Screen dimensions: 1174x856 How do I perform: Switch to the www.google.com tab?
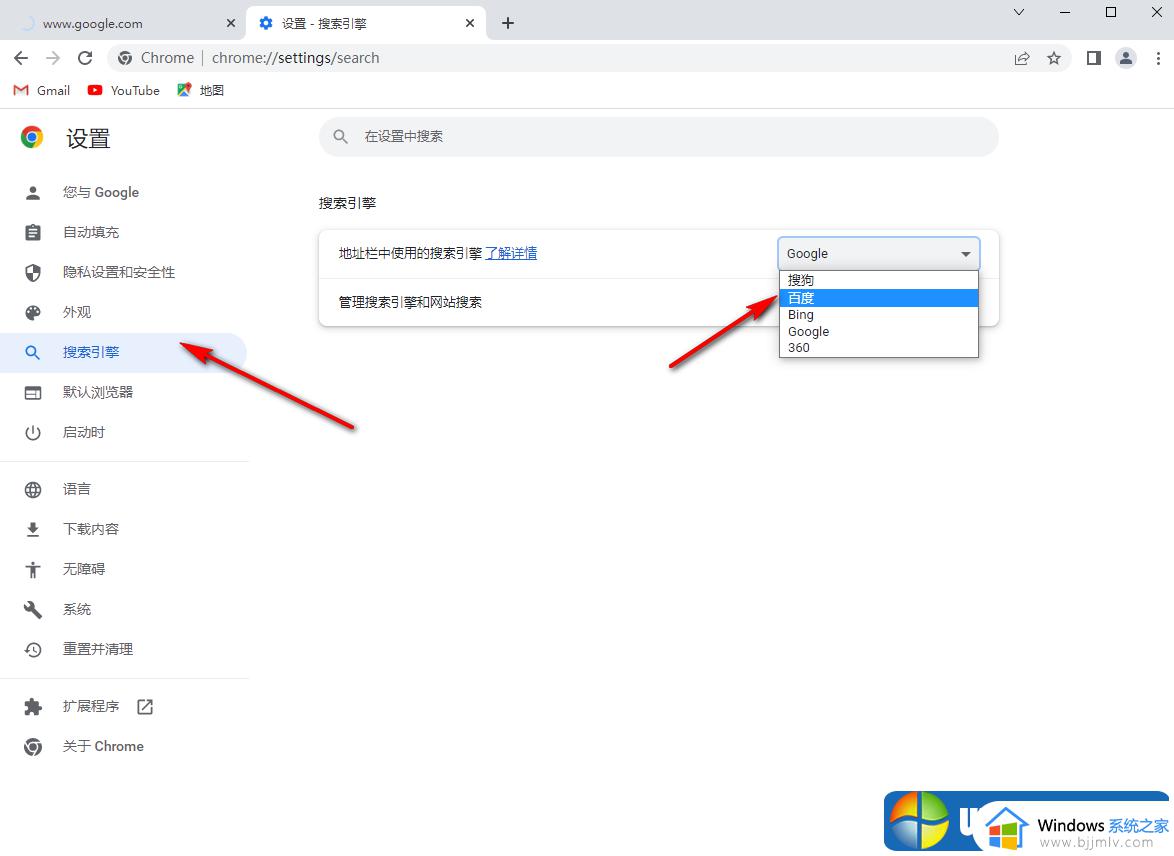[124, 23]
